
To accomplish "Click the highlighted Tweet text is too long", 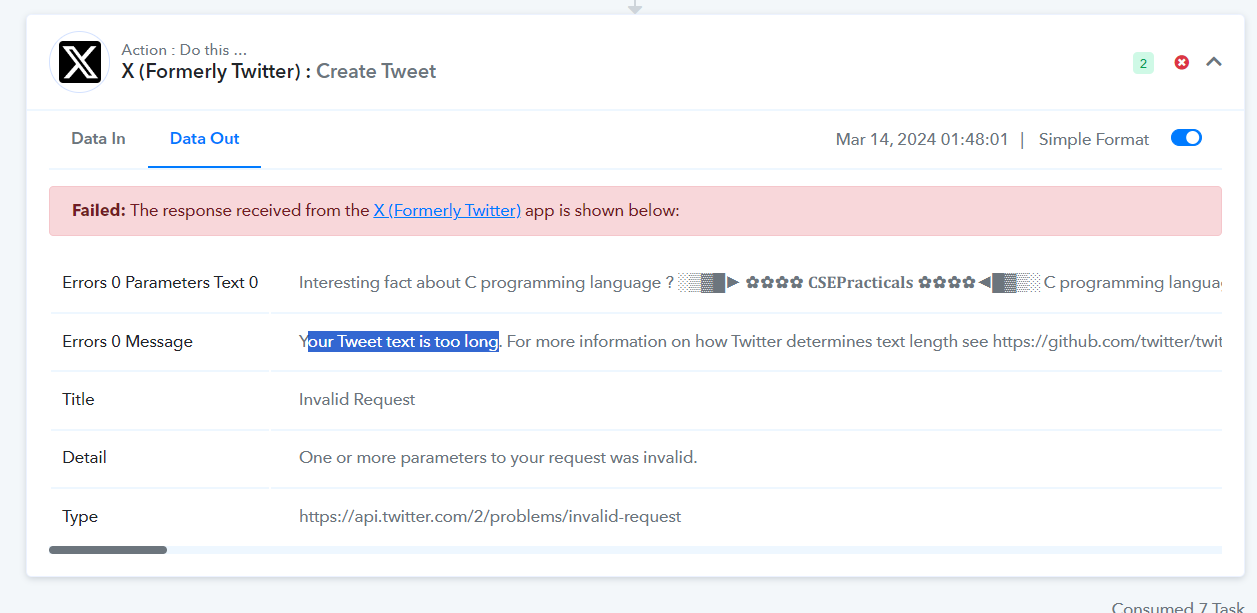I will point(403,342).
